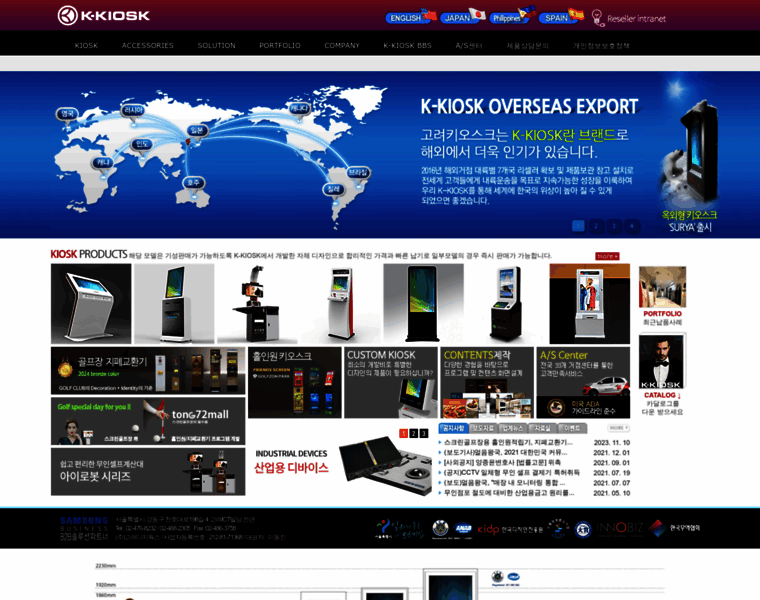Select industrial devices page 1

click(403, 433)
